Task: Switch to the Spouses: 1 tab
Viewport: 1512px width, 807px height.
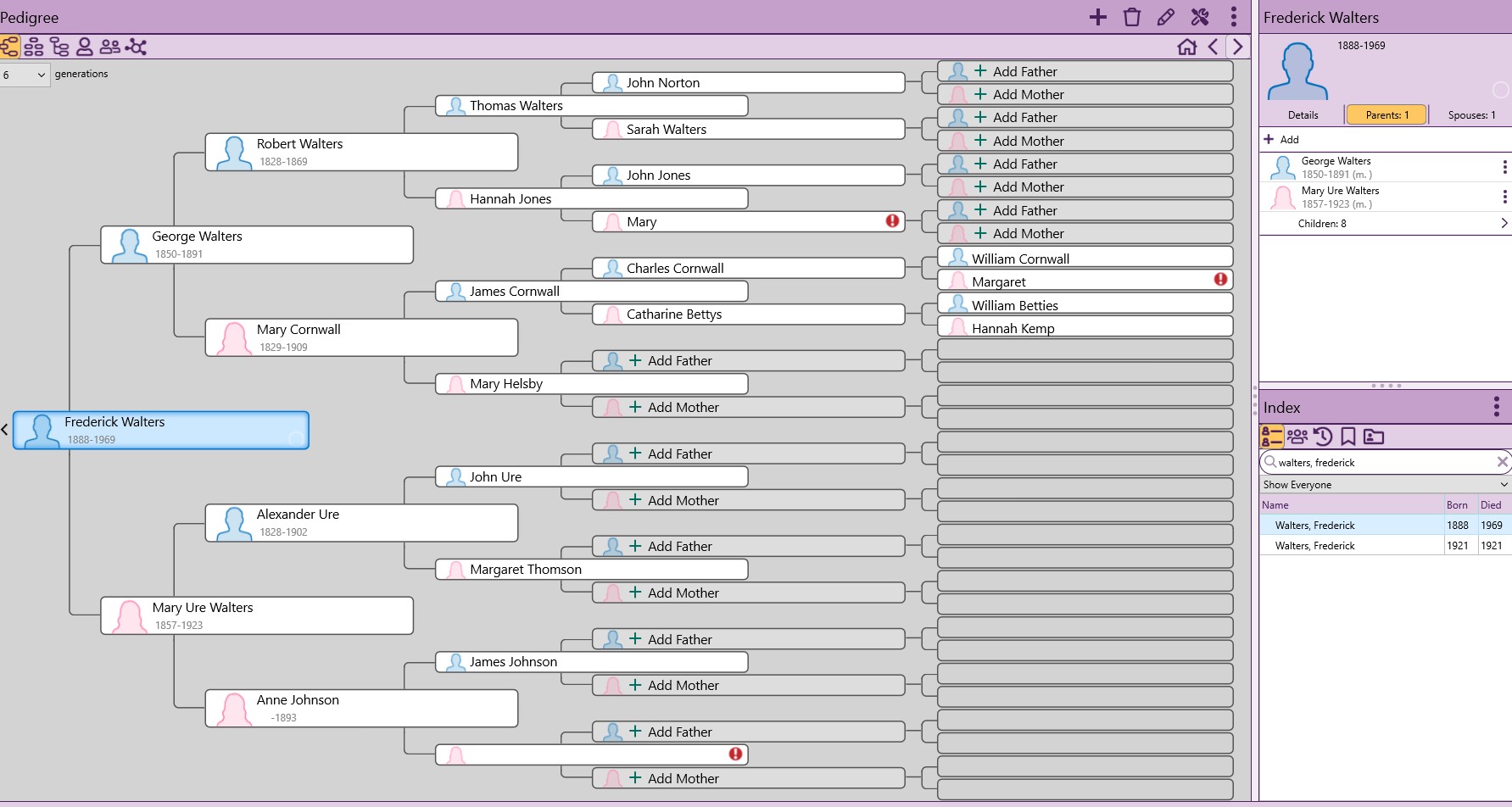Action: (1471, 115)
